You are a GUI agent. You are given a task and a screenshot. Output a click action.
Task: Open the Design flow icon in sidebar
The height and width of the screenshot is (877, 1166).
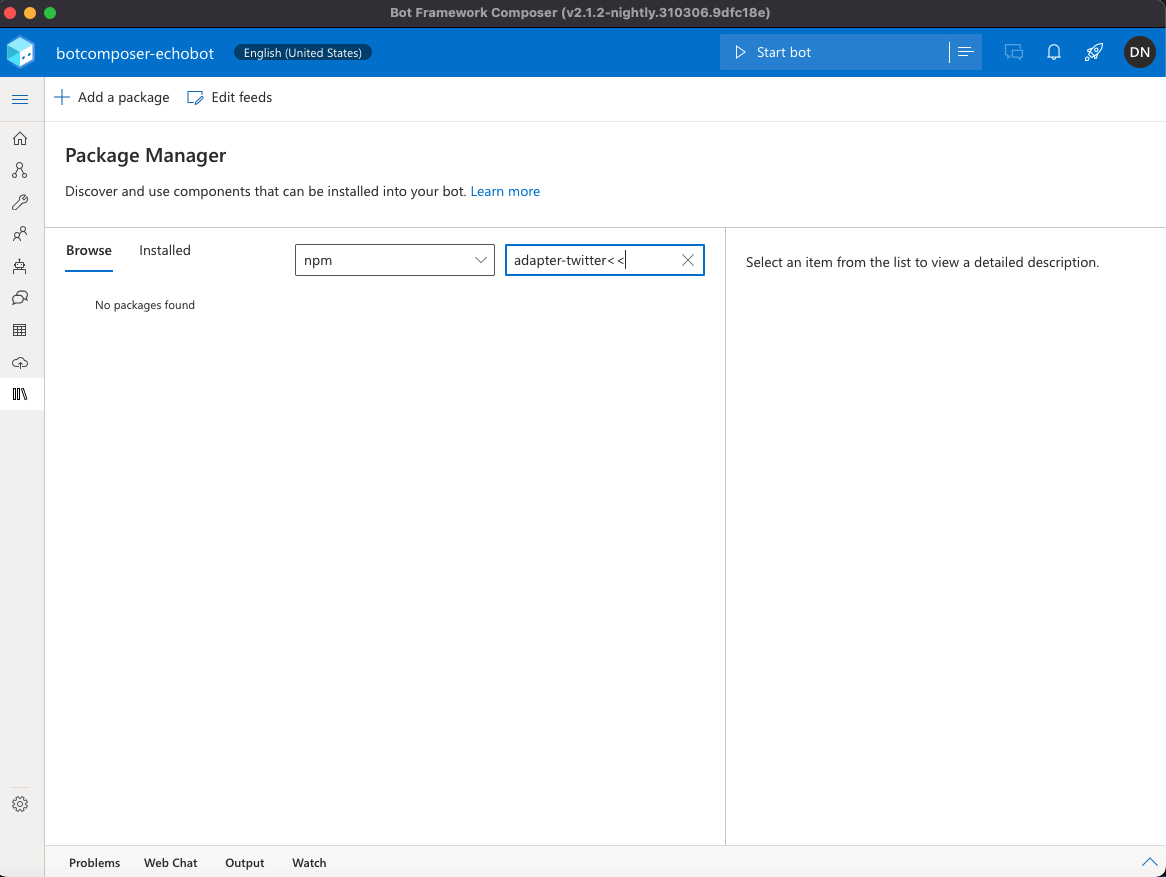[x=20, y=170]
